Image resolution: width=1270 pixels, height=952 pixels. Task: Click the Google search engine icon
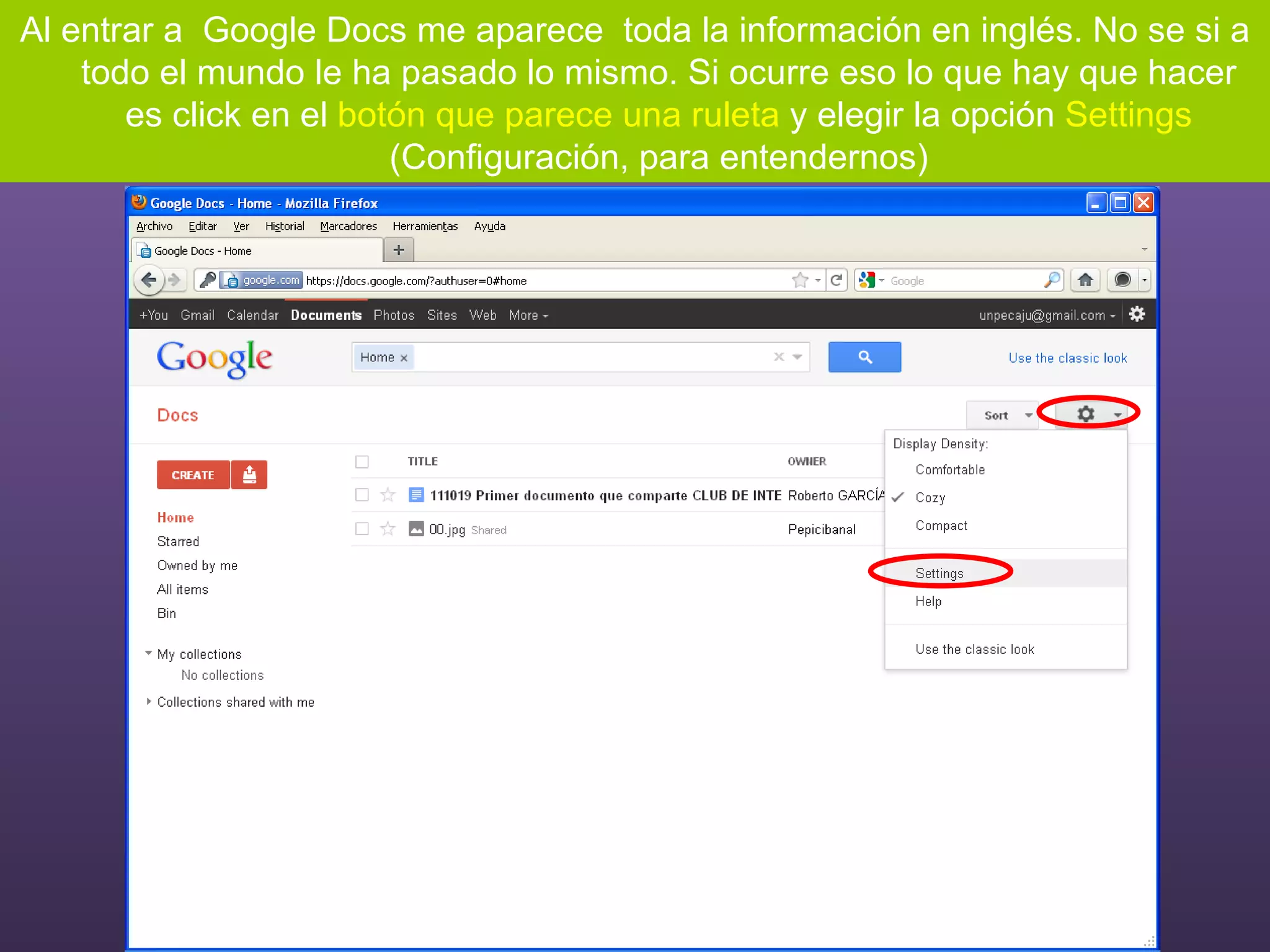866,280
